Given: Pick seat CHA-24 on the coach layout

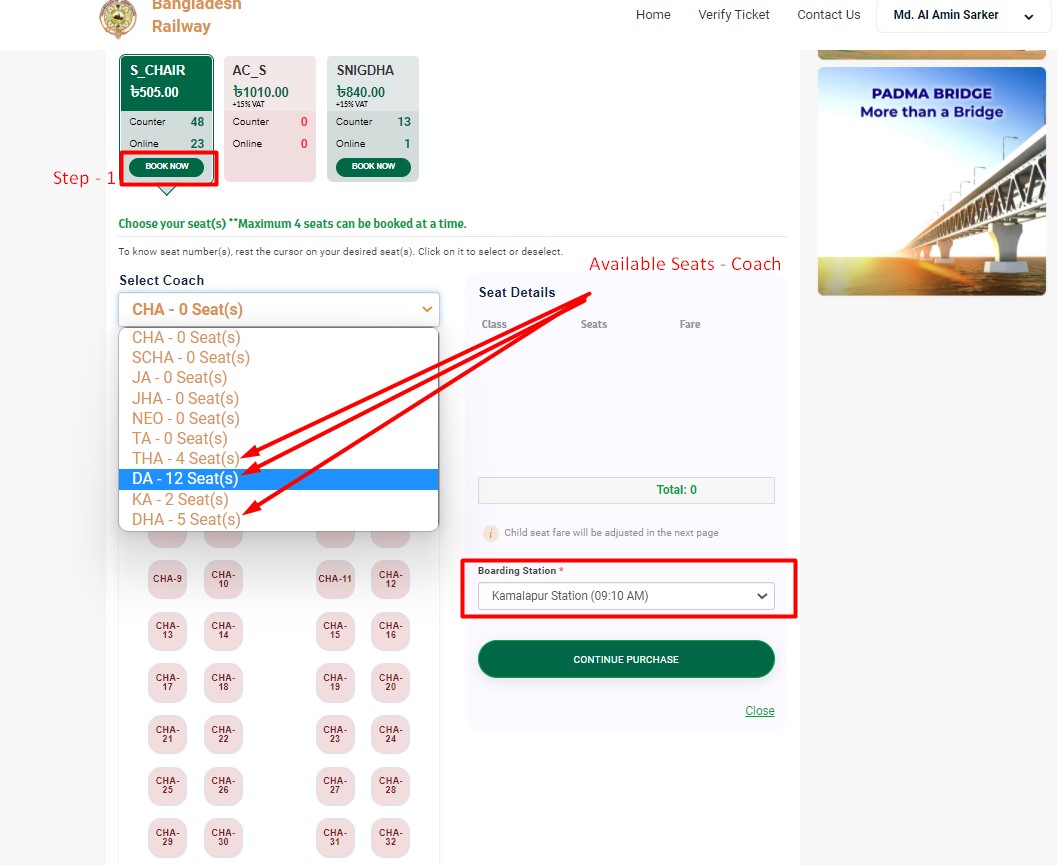Looking at the screenshot, I should (390, 734).
